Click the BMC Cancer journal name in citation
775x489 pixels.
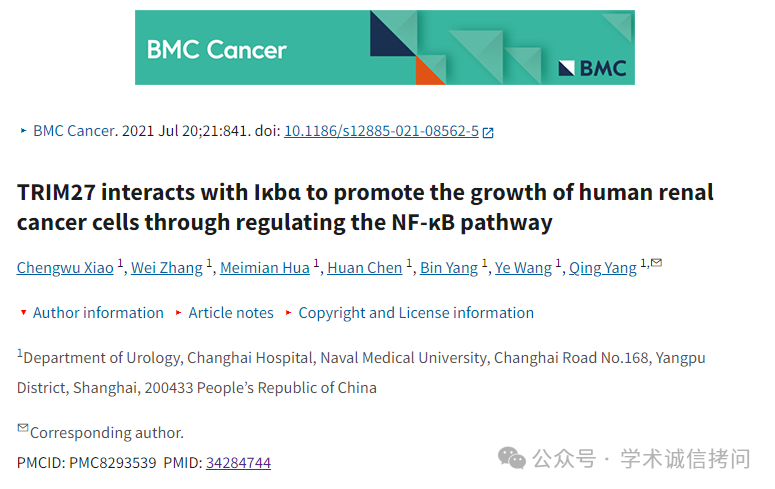point(74,131)
